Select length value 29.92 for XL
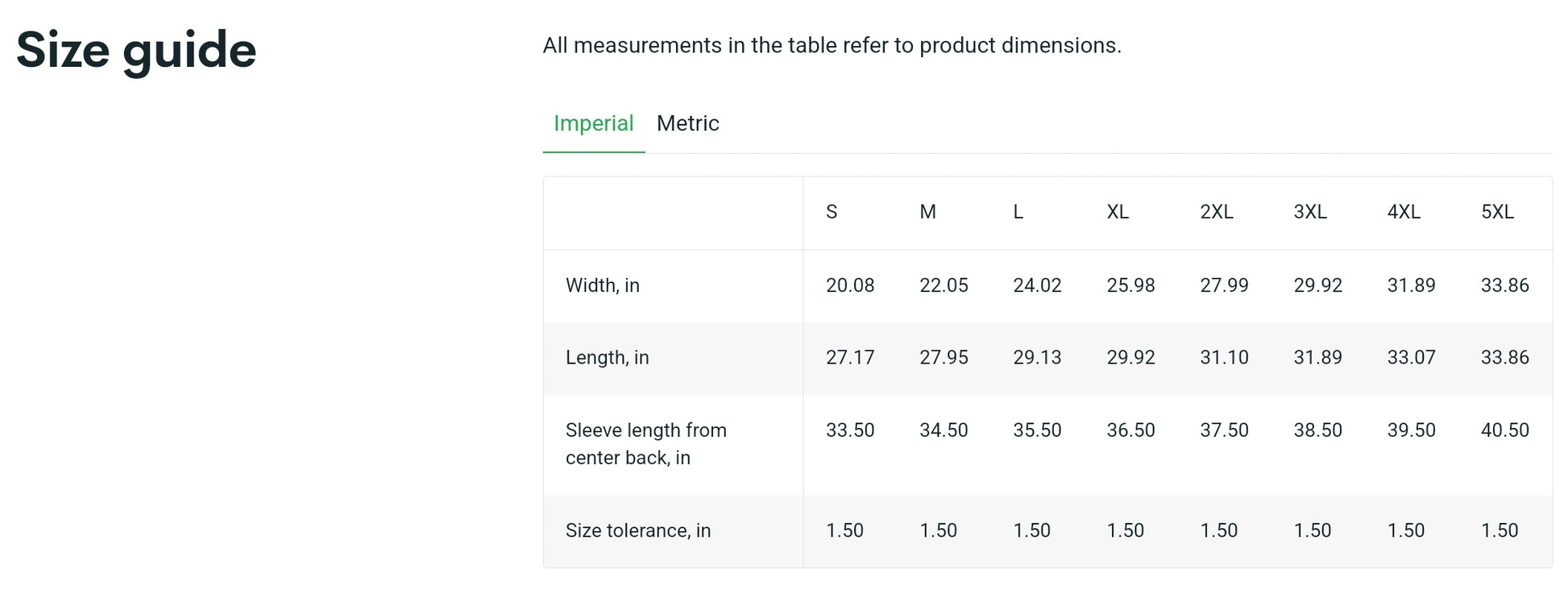This screenshot has width=1568, height=598. (1130, 358)
